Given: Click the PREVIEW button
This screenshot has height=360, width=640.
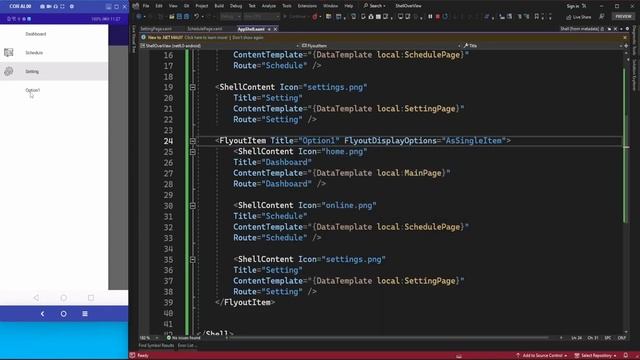Looking at the screenshot, I should [x=623, y=16].
